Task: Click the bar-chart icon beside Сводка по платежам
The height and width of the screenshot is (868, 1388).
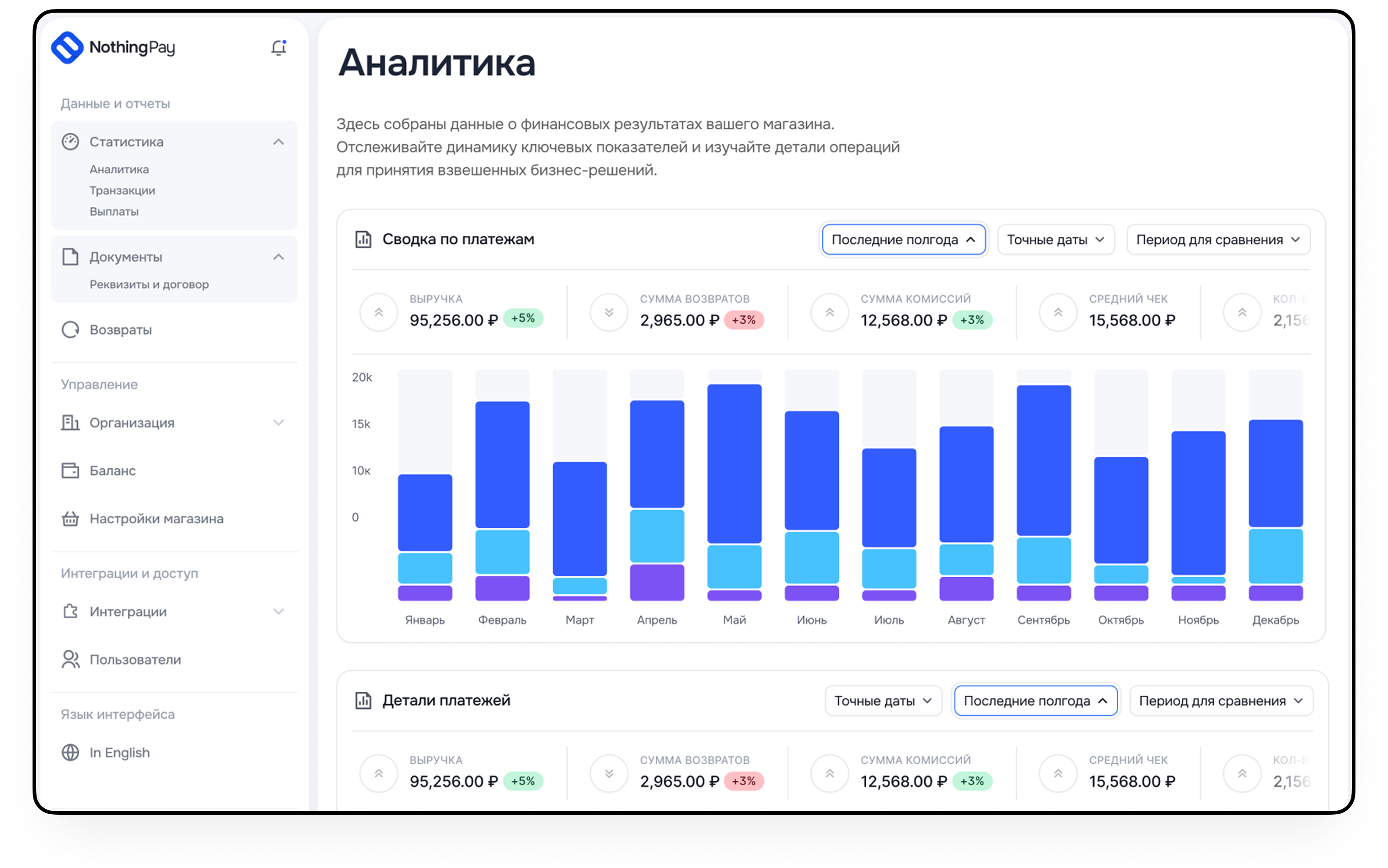Action: pos(364,240)
